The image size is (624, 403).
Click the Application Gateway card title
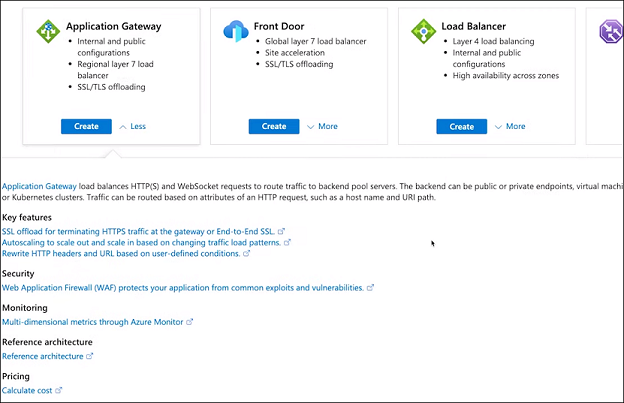tap(113, 26)
